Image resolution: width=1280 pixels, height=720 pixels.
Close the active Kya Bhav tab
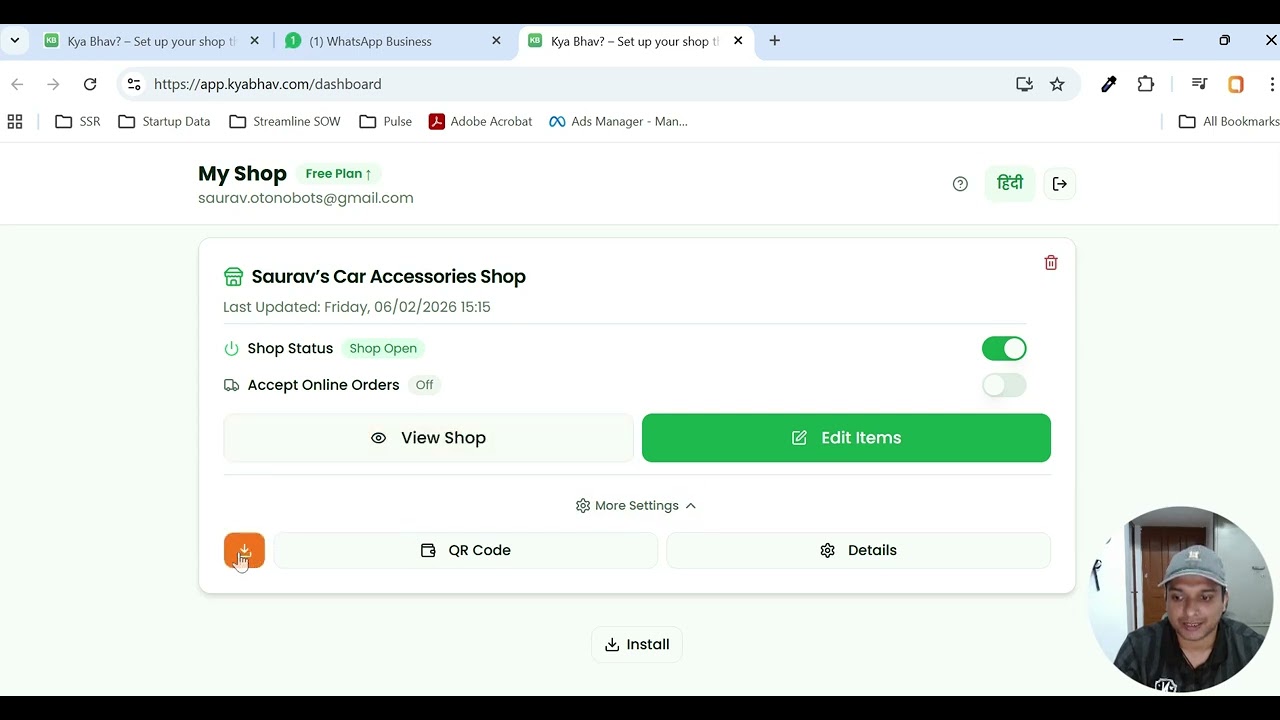click(738, 41)
